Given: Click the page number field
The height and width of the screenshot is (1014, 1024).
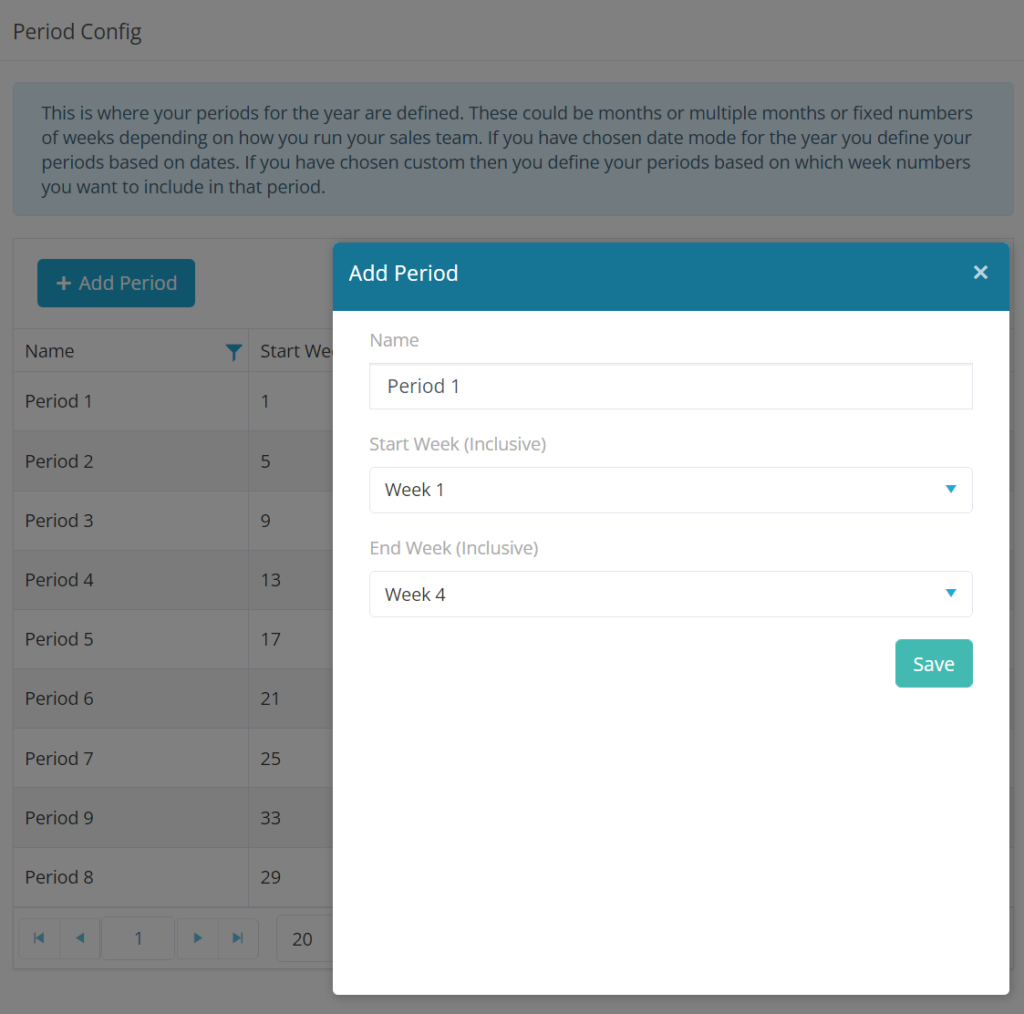Looking at the screenshot, I should coord(138,938).
